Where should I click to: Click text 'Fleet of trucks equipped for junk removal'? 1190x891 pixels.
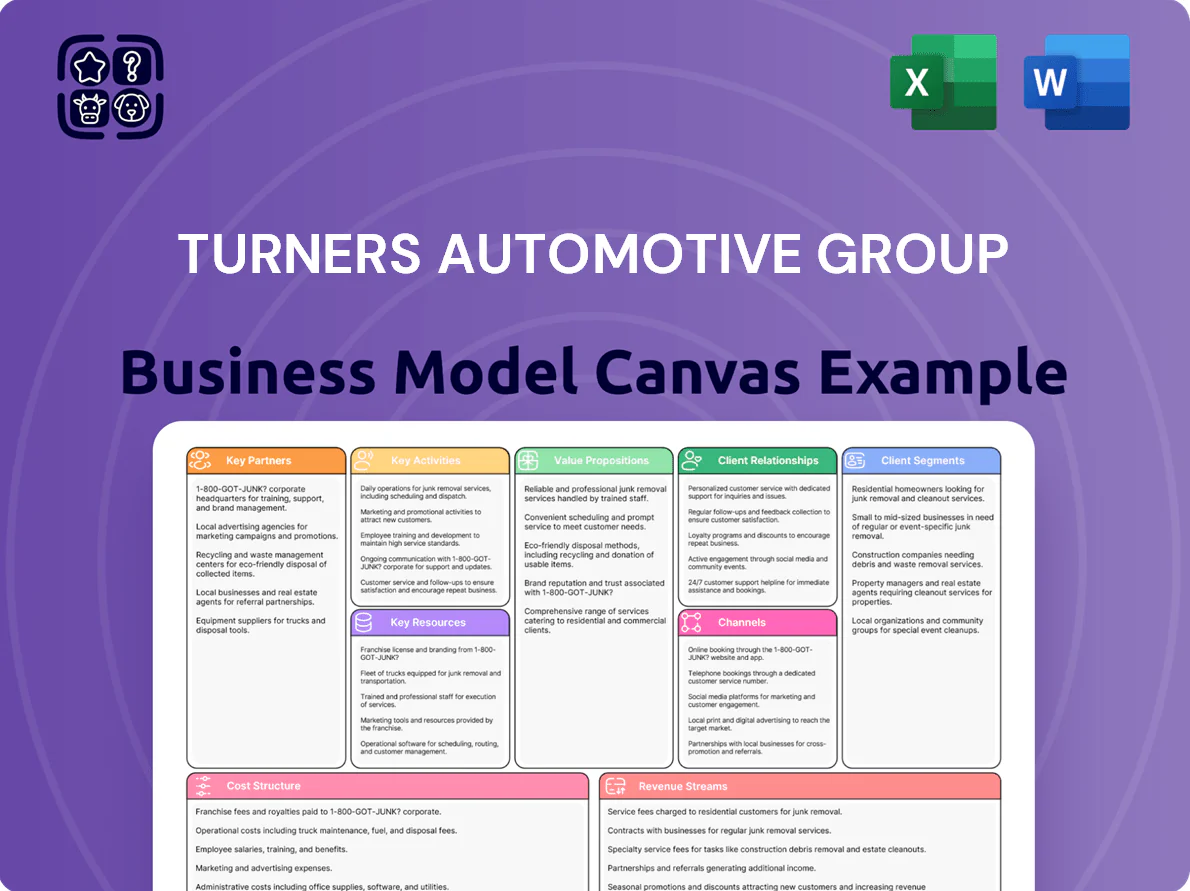(x=431, y=677)
